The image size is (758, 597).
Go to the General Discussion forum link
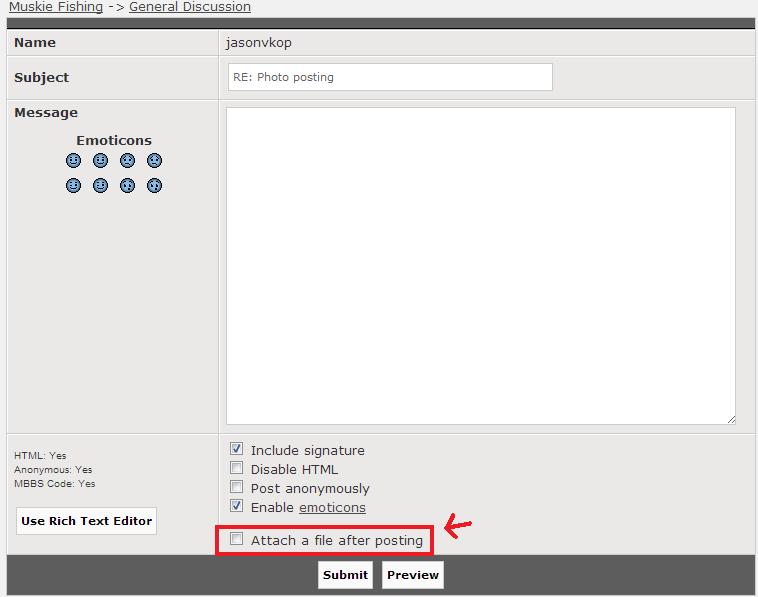point(190,7)
